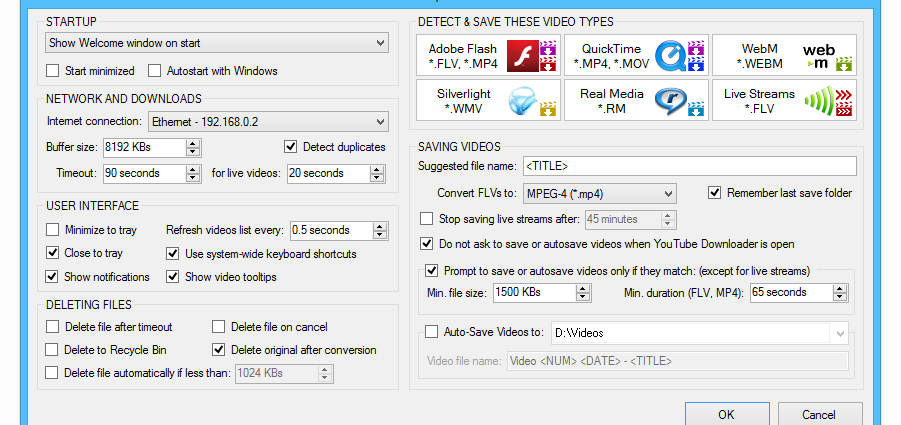
Task: Expand the Internet connection dropdown
Action: [268, 122]
